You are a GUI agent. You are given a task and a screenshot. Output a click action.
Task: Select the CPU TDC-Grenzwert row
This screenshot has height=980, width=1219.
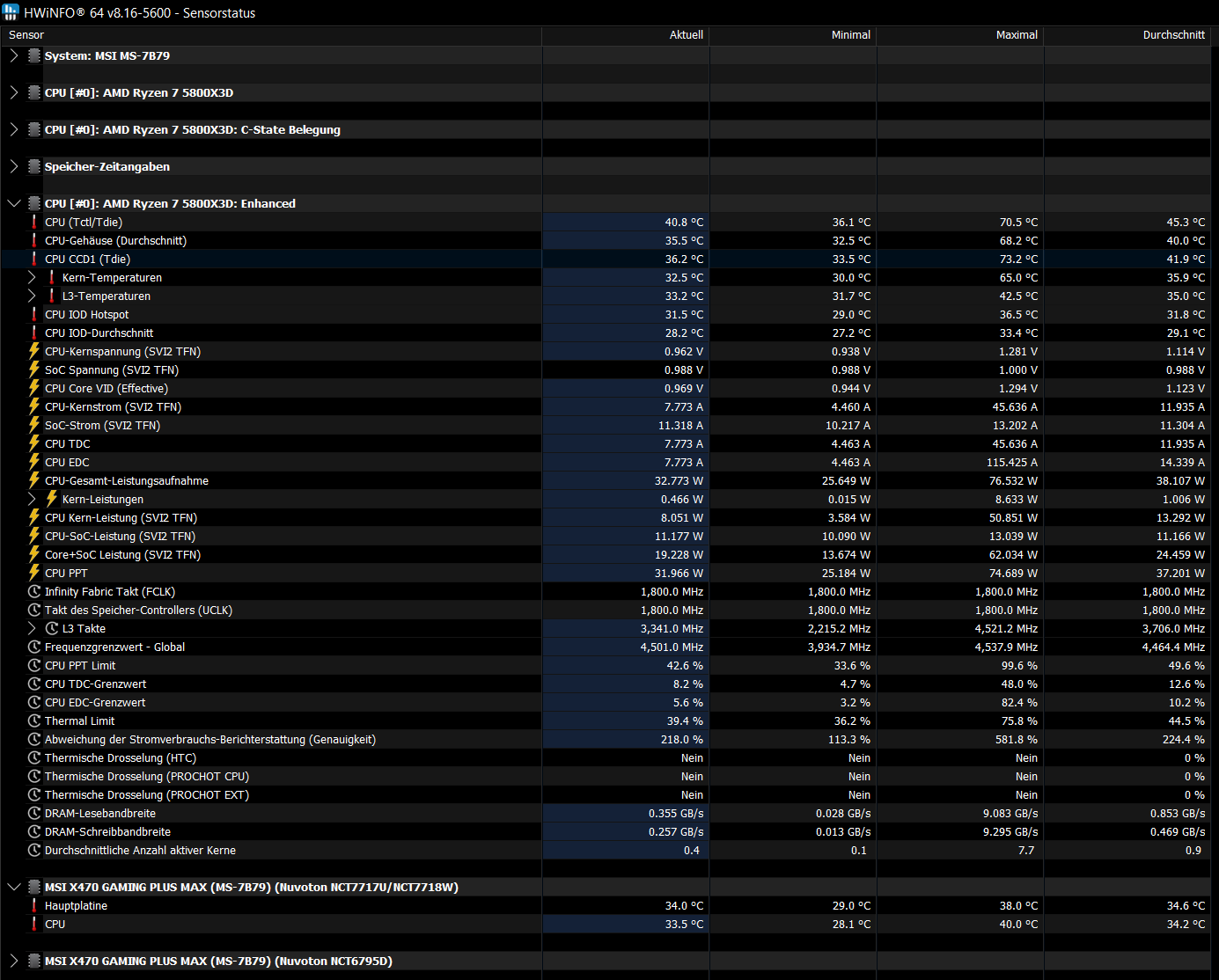click(606, 684)
